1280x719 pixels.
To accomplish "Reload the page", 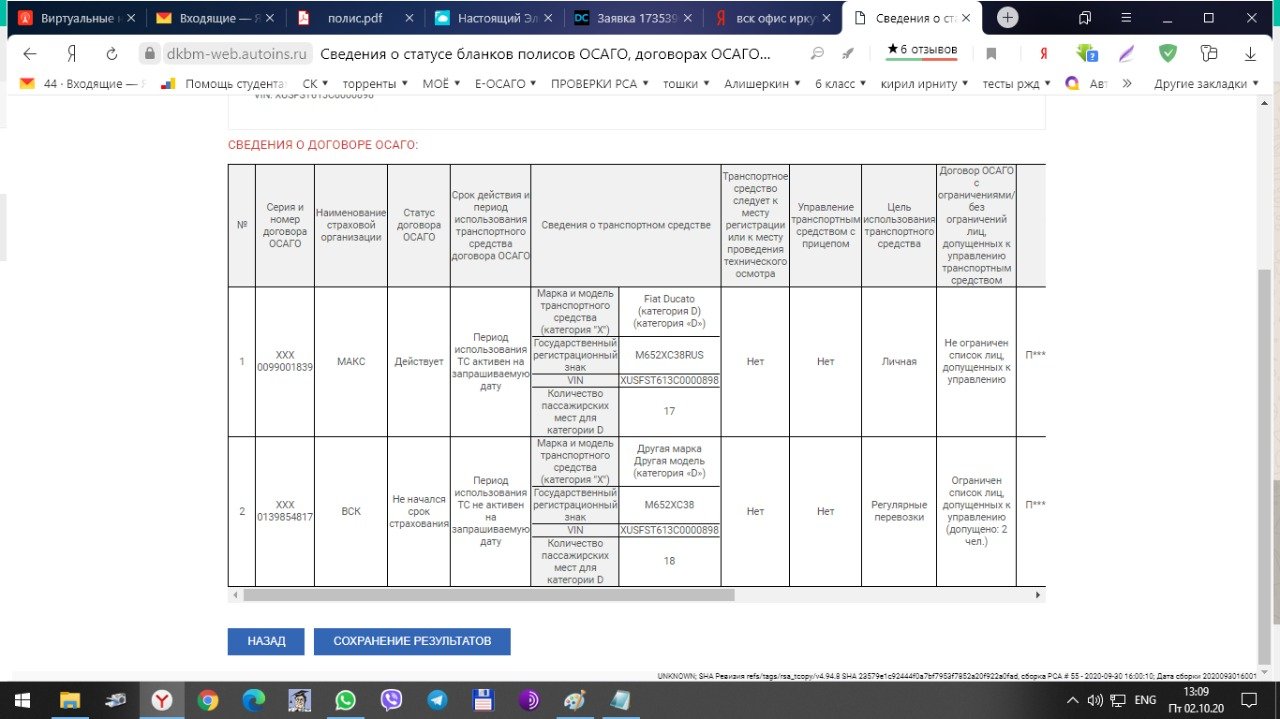I will [112, 53].
